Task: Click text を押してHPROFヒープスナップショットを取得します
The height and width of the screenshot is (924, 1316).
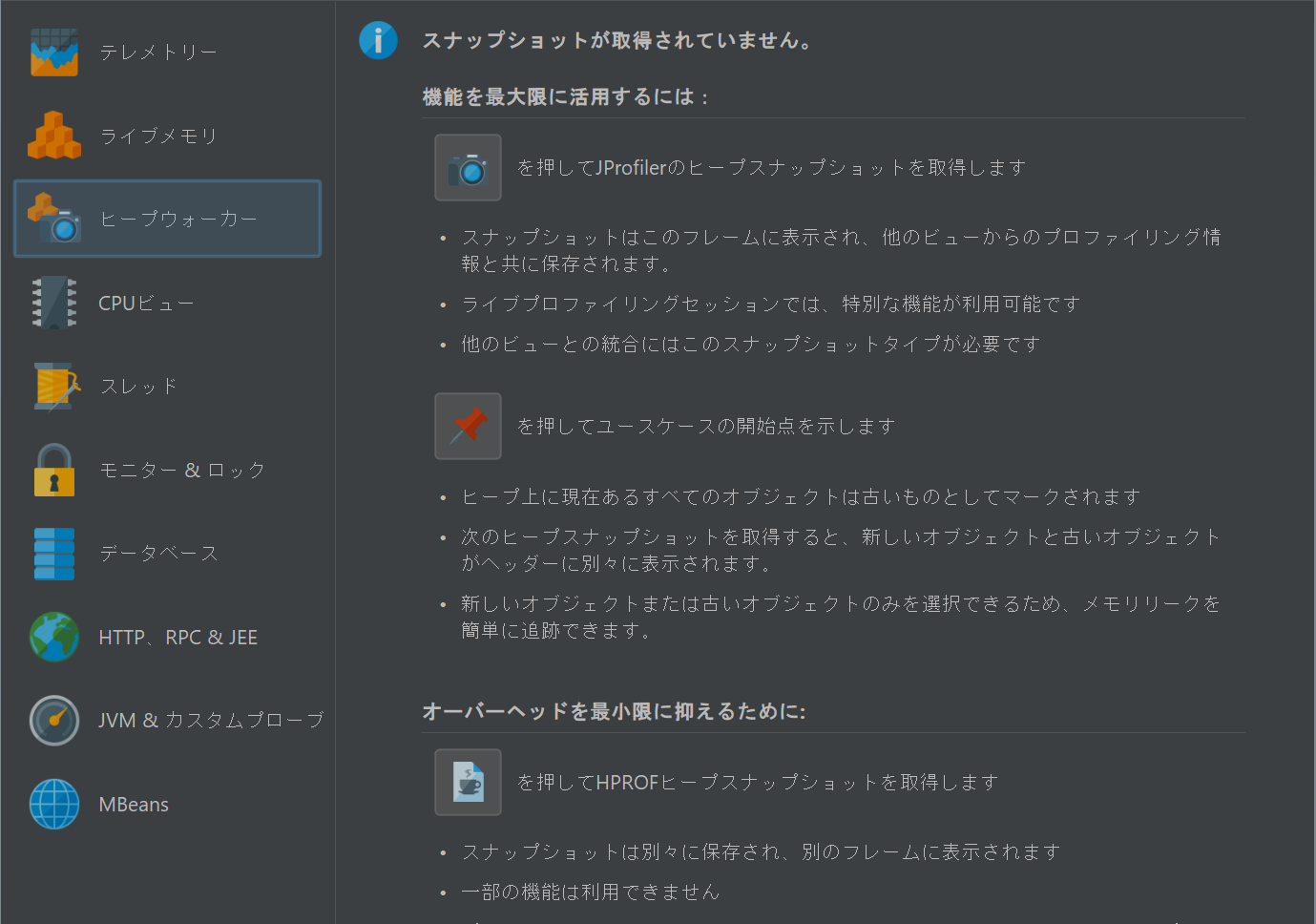Action: coord(758,783)
